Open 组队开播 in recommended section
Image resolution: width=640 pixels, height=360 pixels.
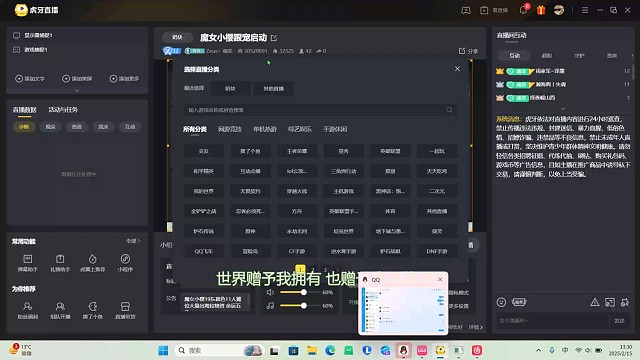60,310
